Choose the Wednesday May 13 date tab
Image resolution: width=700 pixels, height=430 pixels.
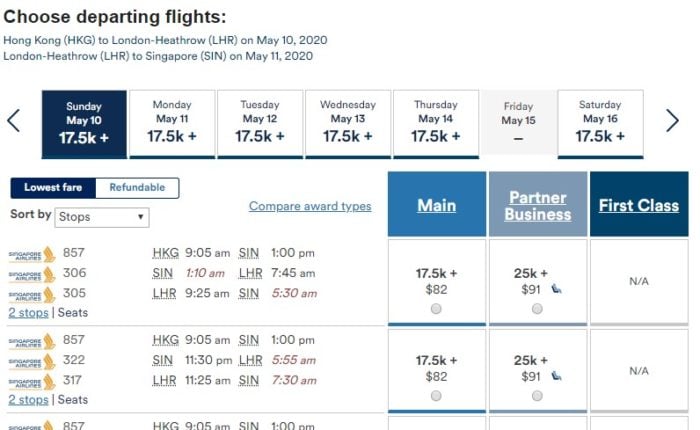(348, 124)
